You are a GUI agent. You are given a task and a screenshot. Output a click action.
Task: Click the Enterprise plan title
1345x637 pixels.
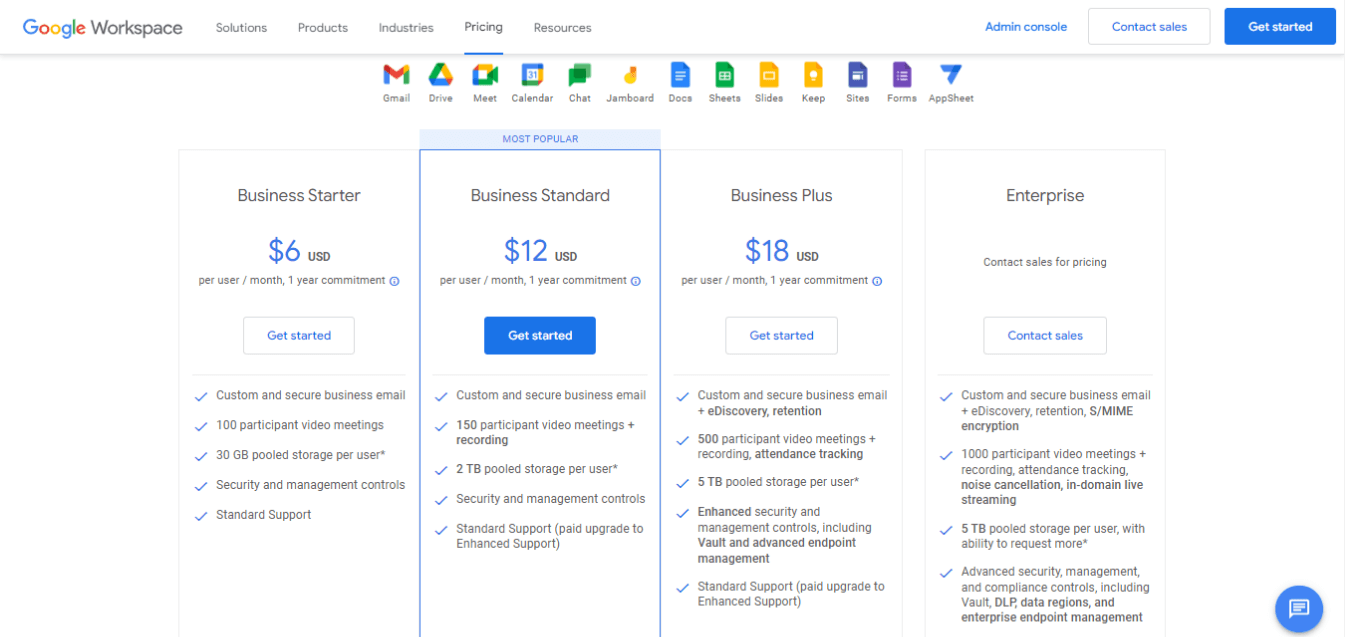click(x=1045, y=196)
